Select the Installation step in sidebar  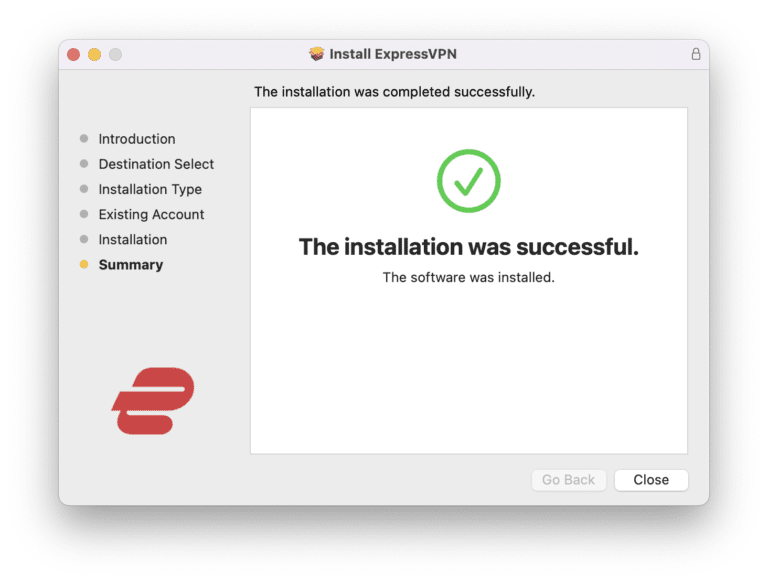click(x=133, y=240)
